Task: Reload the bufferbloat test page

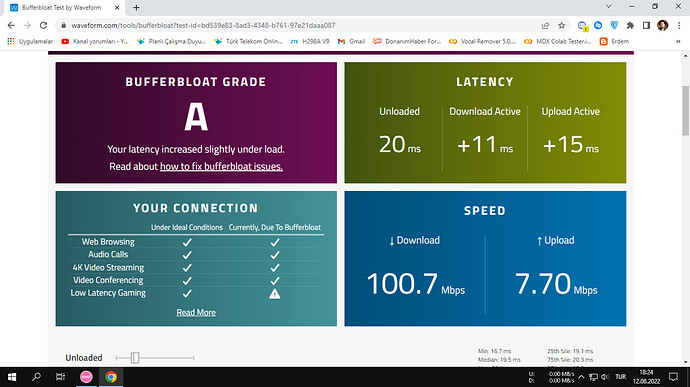Action: click(43, 26)
